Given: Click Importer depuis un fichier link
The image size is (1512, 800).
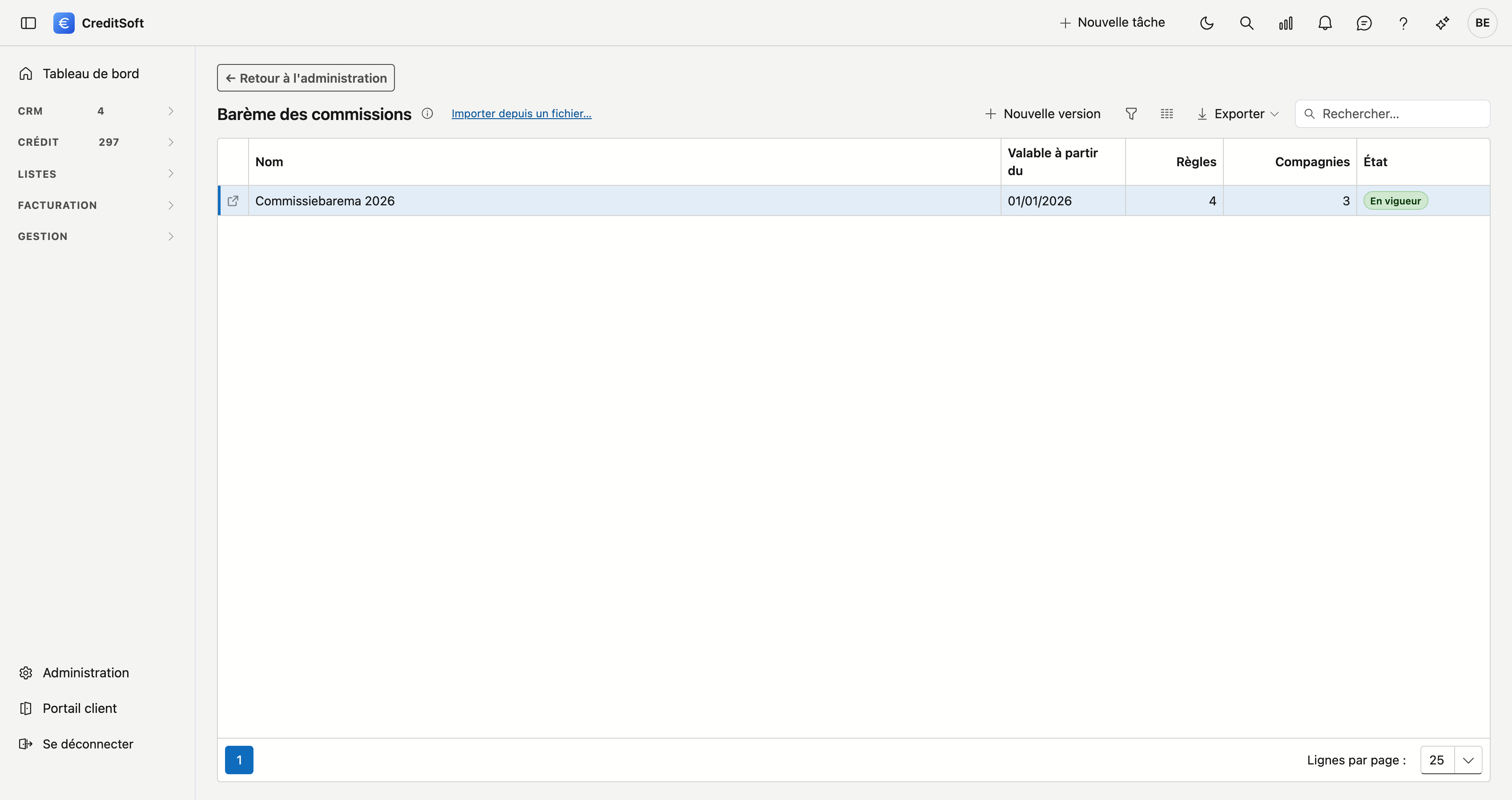Looking at the screenshot, I should pyautogui.click(x=521, y=113).
